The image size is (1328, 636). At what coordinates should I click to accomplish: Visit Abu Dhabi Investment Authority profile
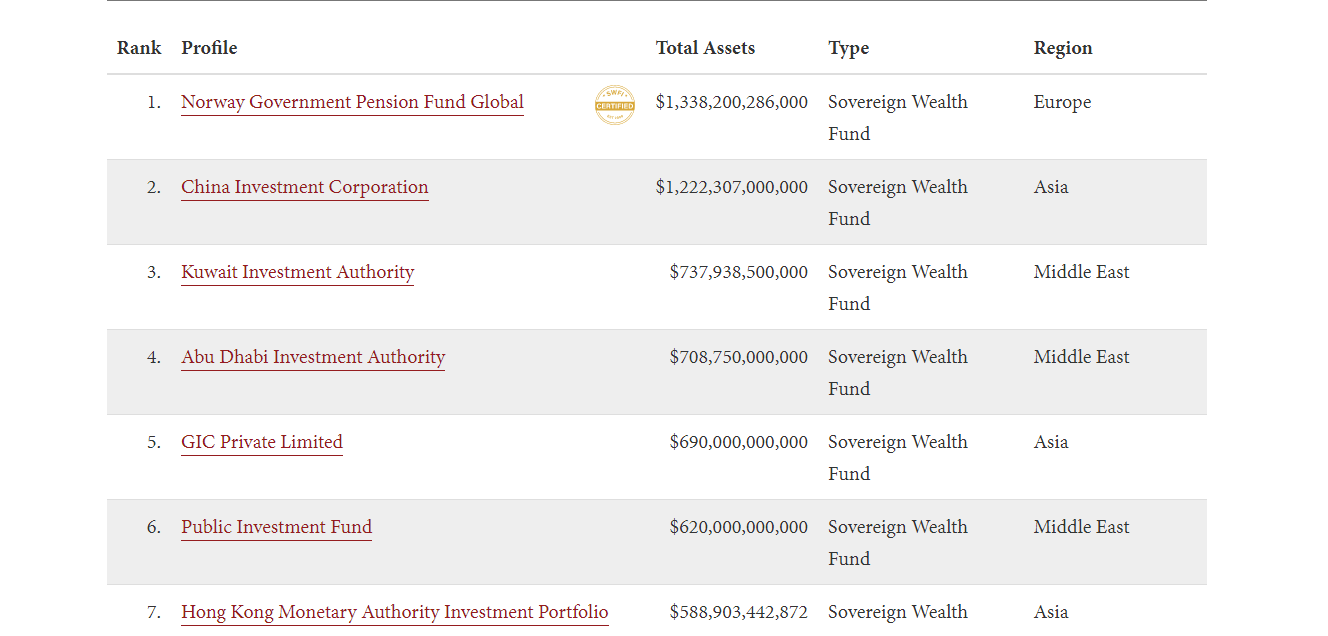tap(313, 357)
